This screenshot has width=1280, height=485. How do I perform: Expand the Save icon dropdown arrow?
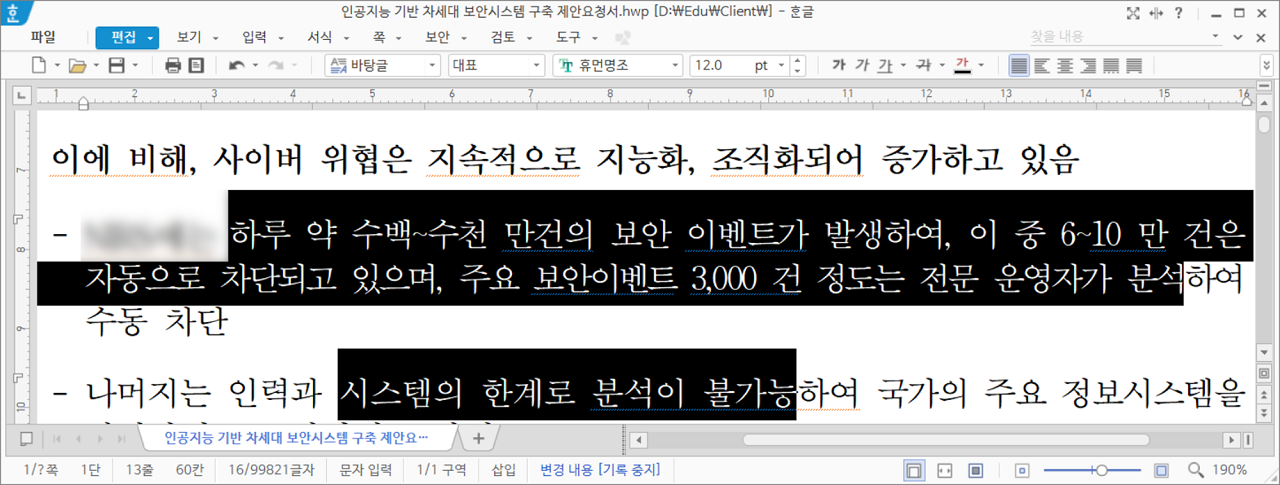[x=134, y=65]
